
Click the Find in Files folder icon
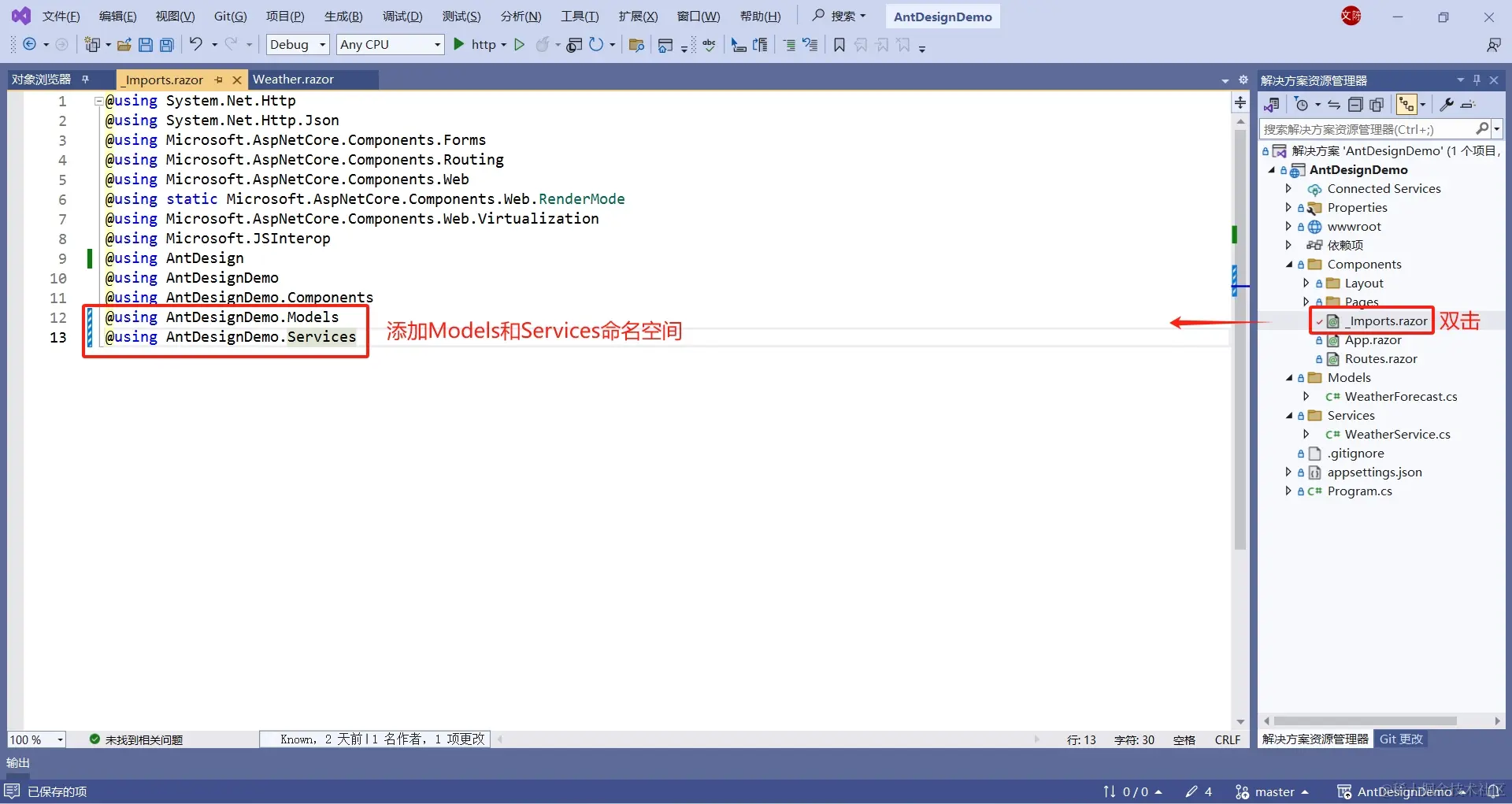click(636, 45)
